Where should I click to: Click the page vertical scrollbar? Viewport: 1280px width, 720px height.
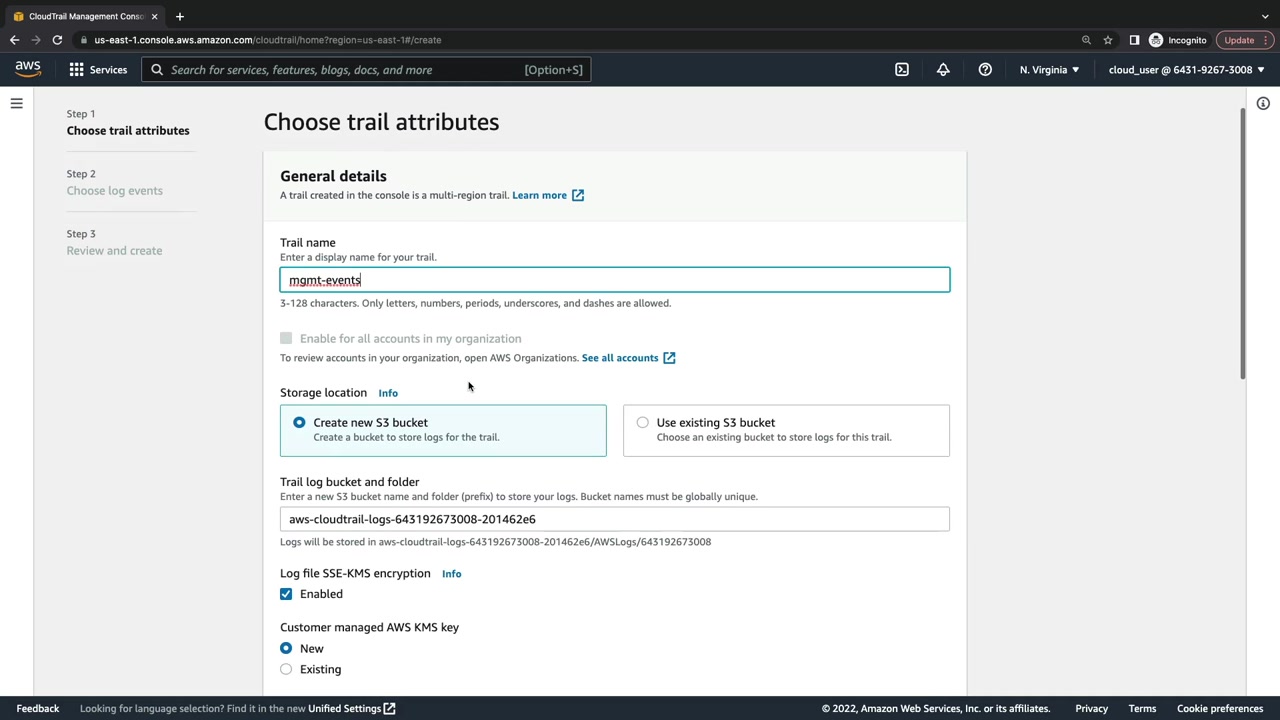coord(1244,245)
